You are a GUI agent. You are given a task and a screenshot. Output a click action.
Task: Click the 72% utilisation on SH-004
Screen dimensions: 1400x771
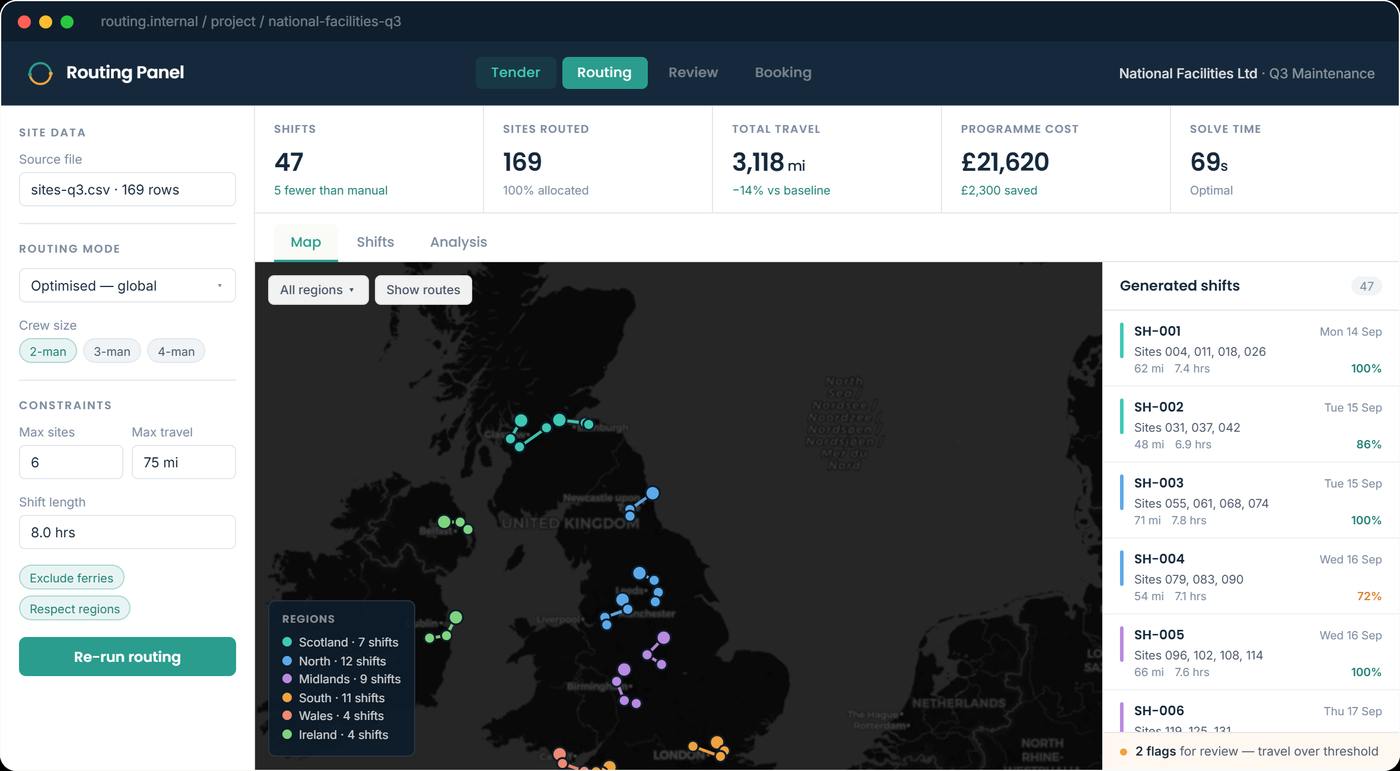[x=1369, y=596]
